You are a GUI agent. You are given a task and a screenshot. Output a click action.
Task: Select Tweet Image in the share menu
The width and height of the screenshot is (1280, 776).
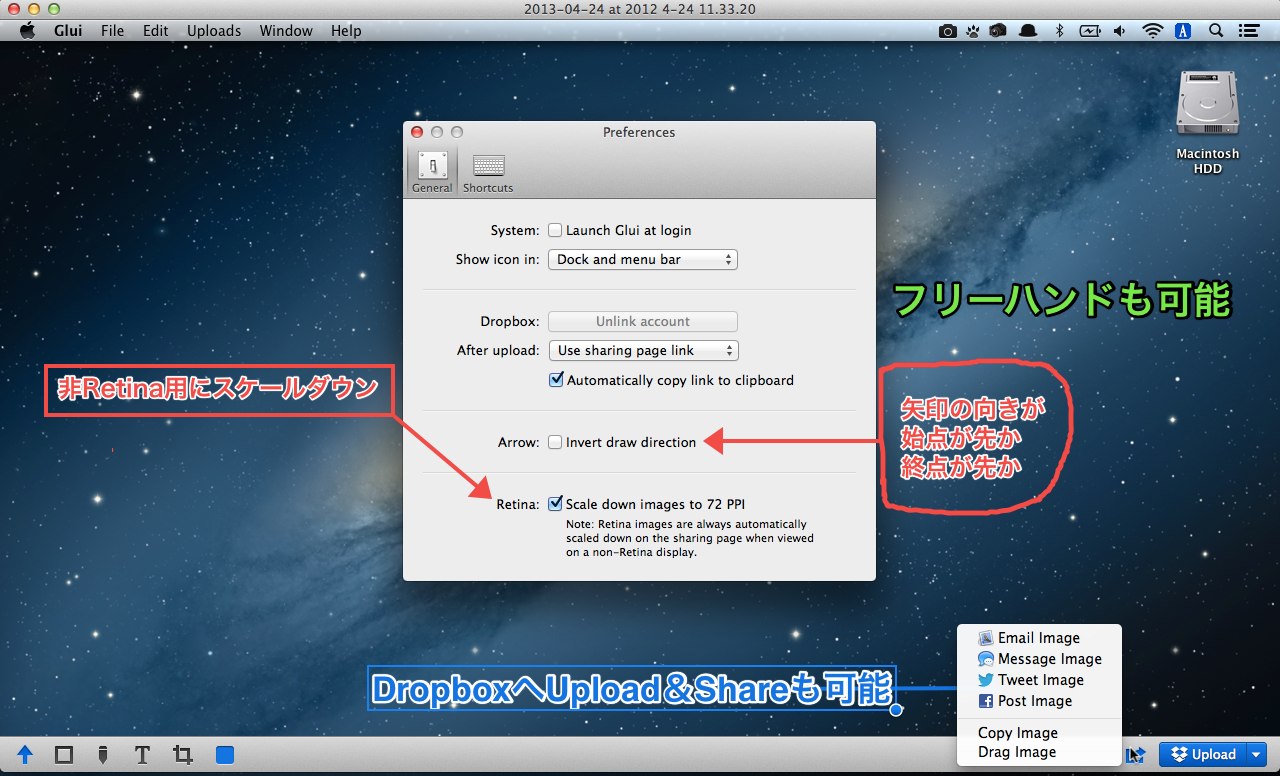click(x=1039, y=680)
